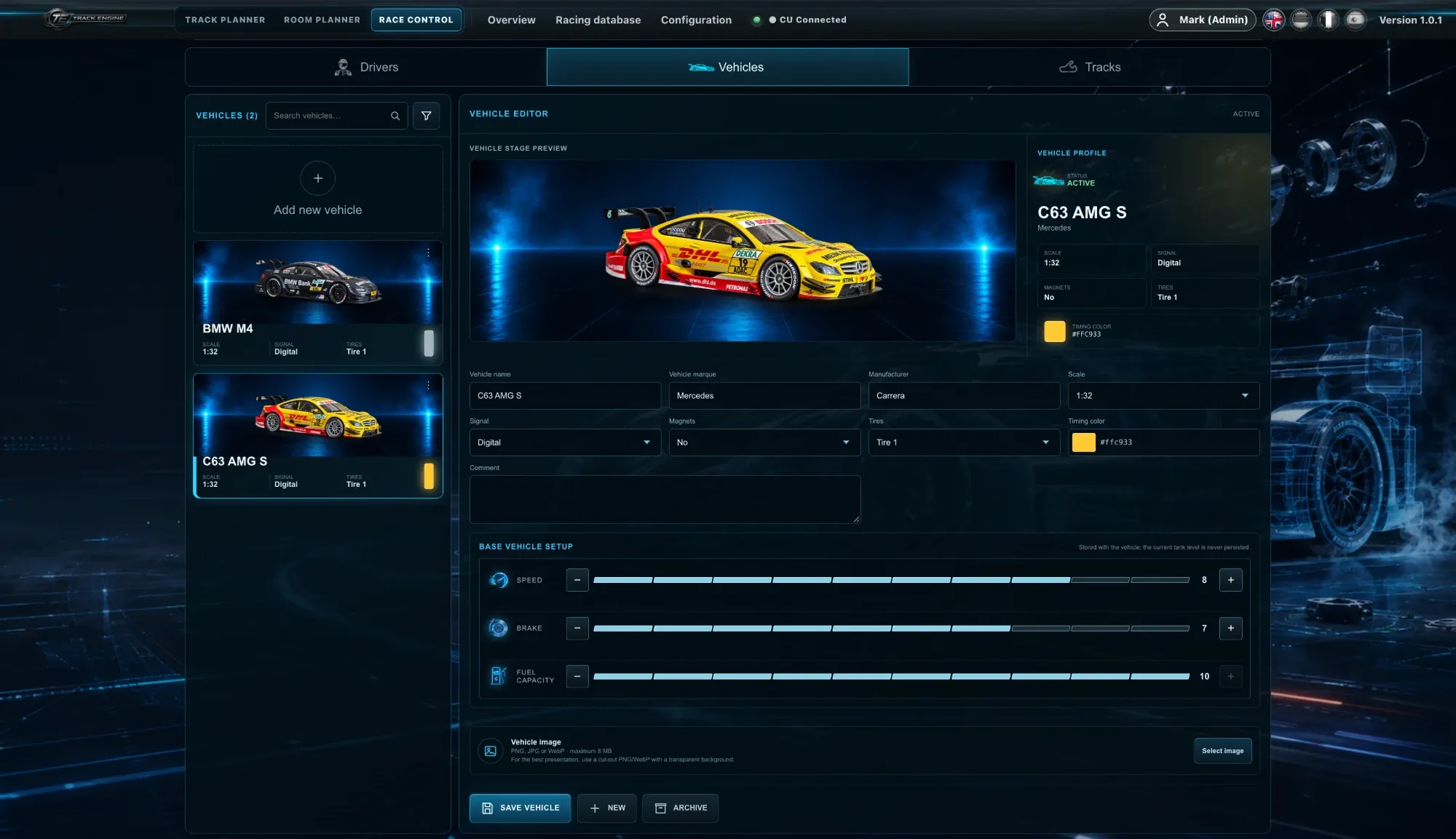Open the Mark (Admin) user menu
The image size is (1456, 839).
tap(1203, 20)
